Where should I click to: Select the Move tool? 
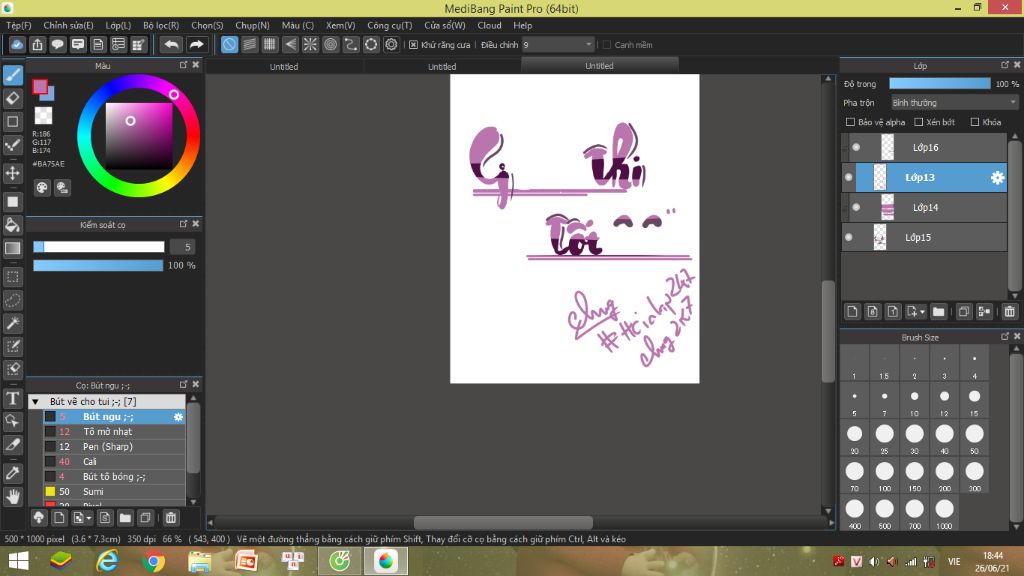point(12,173)
